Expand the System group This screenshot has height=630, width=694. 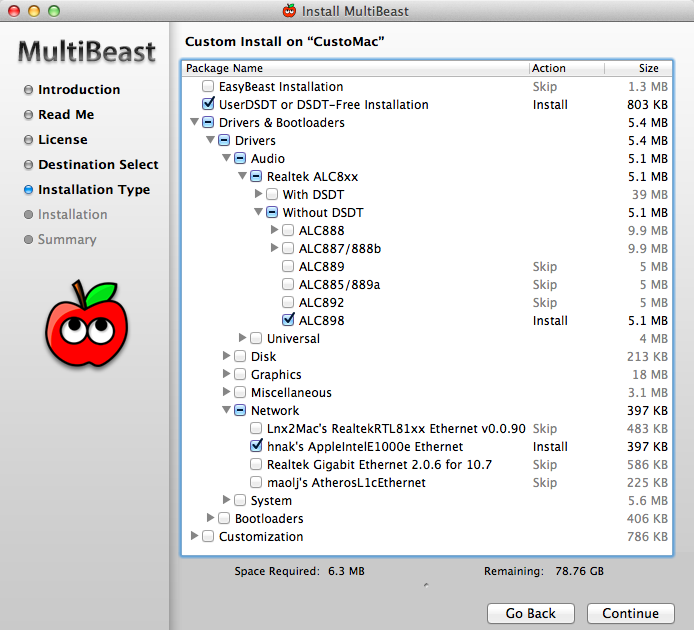coord(227,500)
